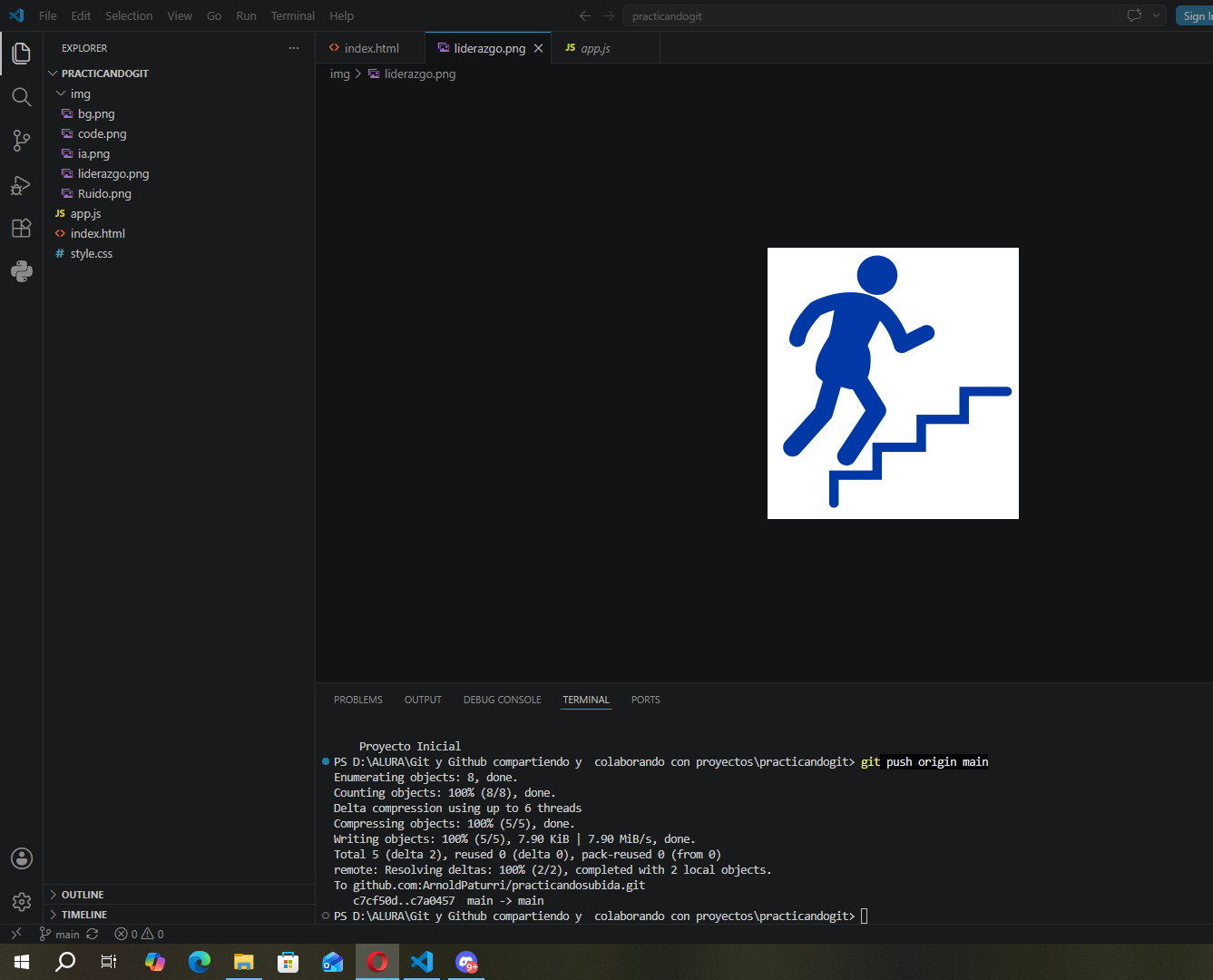Open Opera browser from taskbar

[377, 962]
